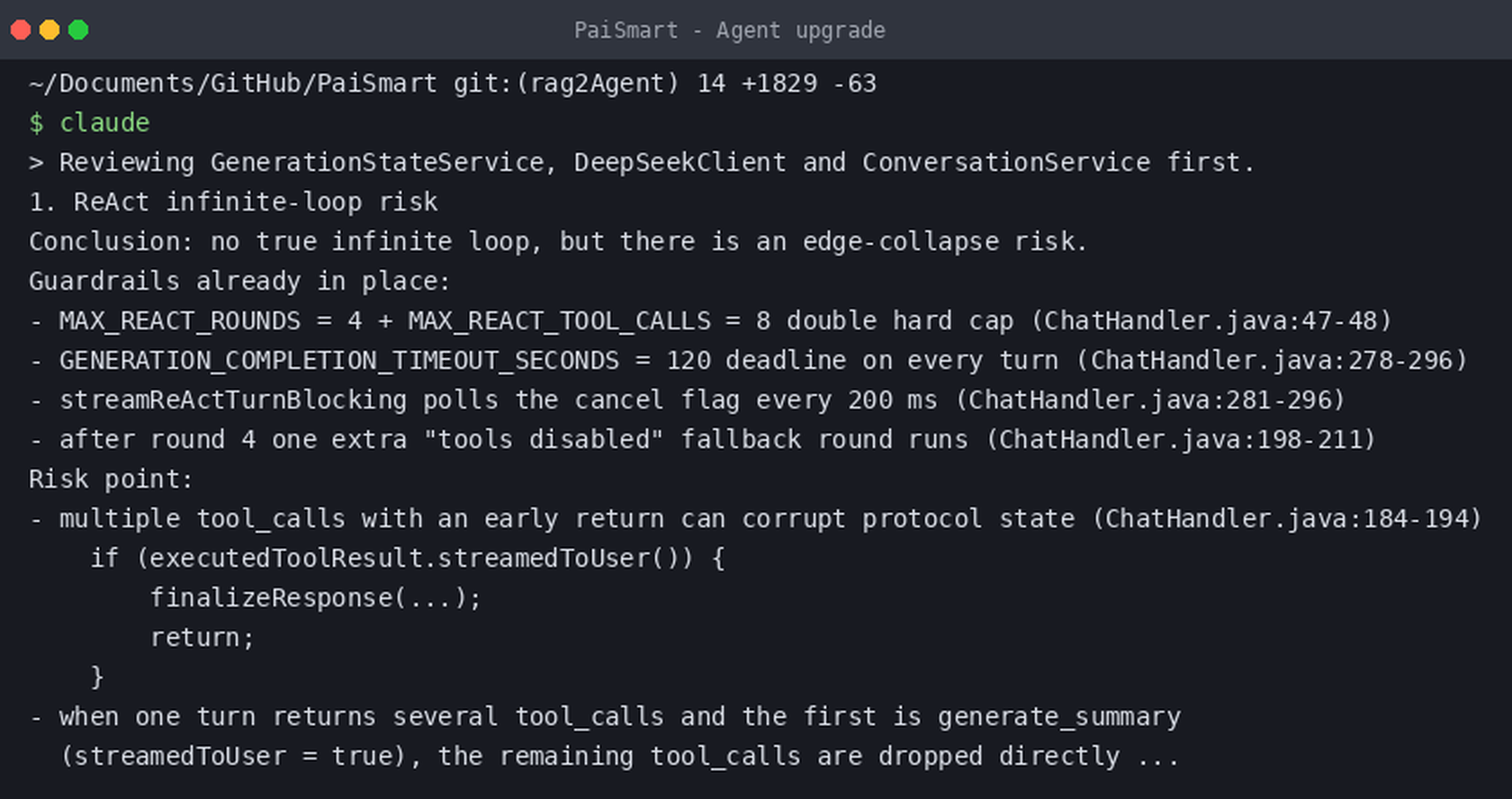Click the ChatHandler.java:281-296 file reference
Viewport: 1512px width, 799px height.
tap(1150, 400)
